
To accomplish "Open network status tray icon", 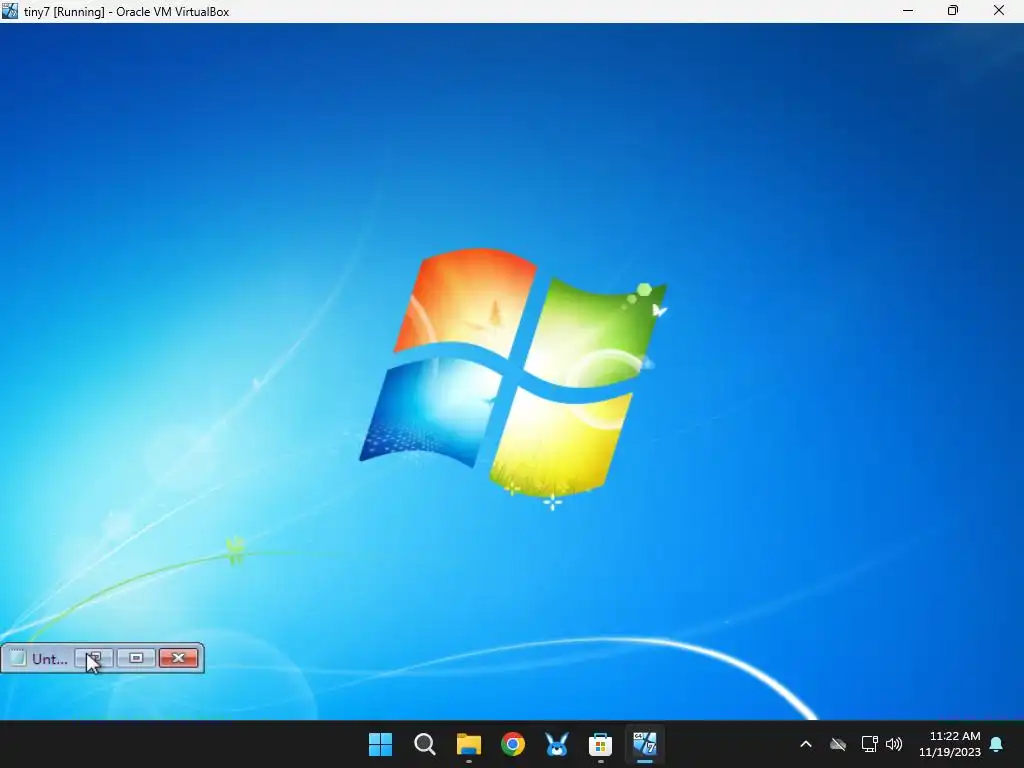I will (x=869, y=744).
